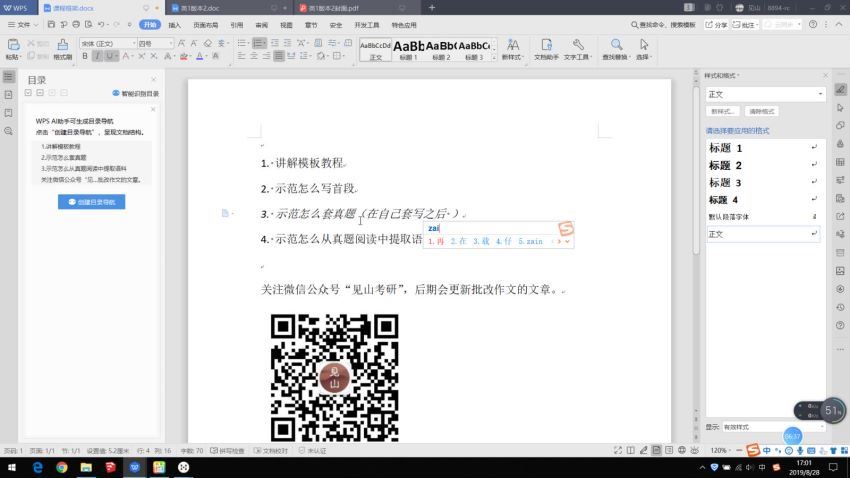Click the decrease indent icon
The width and height of the screenshot is (850, 478).
coord(275,43)
